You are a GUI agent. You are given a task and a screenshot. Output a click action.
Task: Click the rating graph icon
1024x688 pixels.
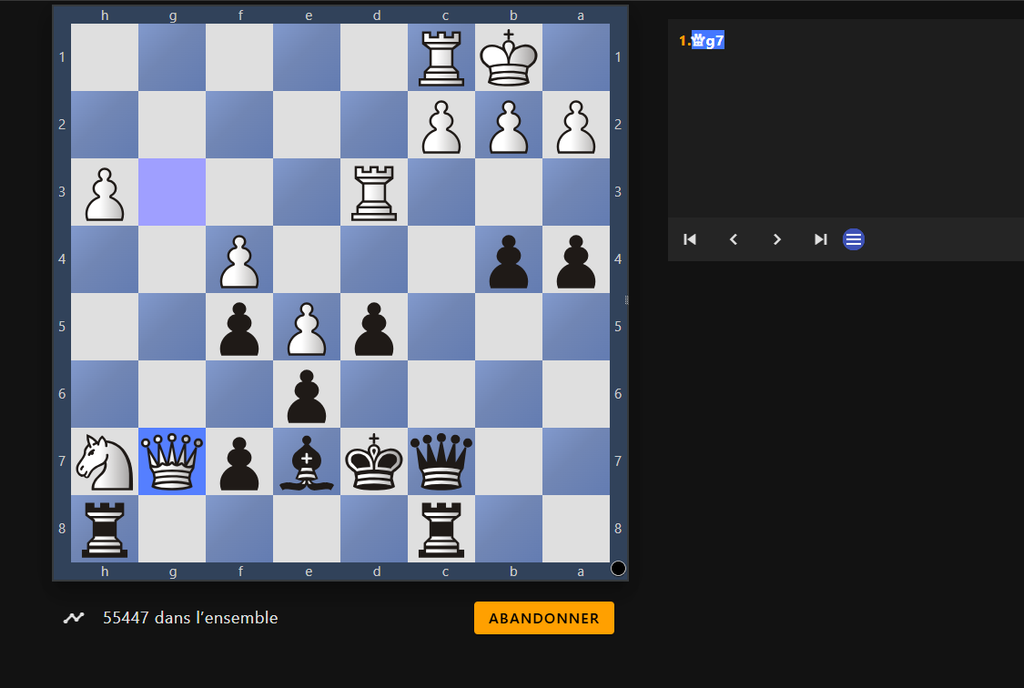click(73, 618)
